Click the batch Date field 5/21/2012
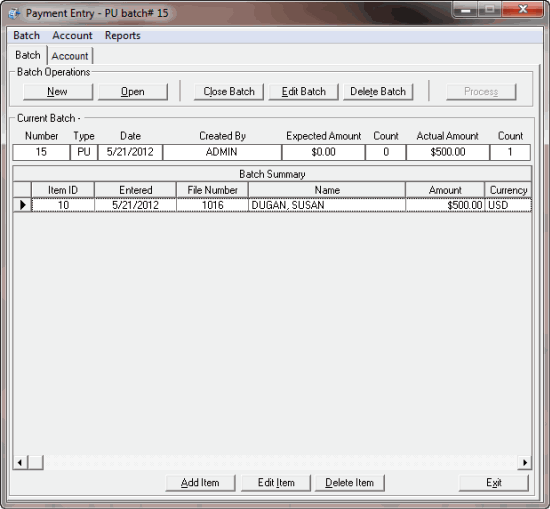550x509 pixels. (130, 152)
